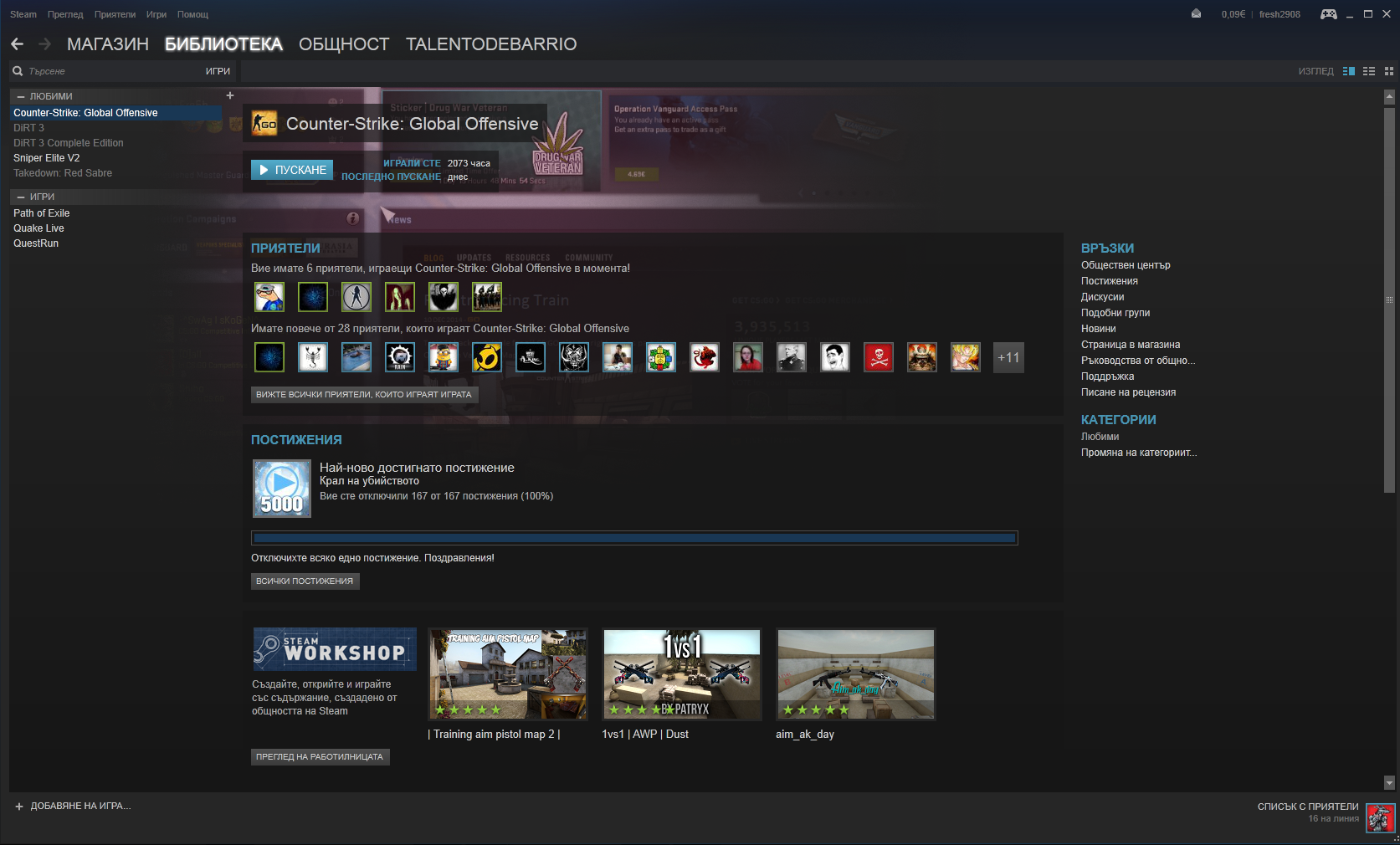Open the 'aim_ak_day' workshop thumbnail
The height and width of the screenshot is (845, 1400).
click(x=856, y=674)
